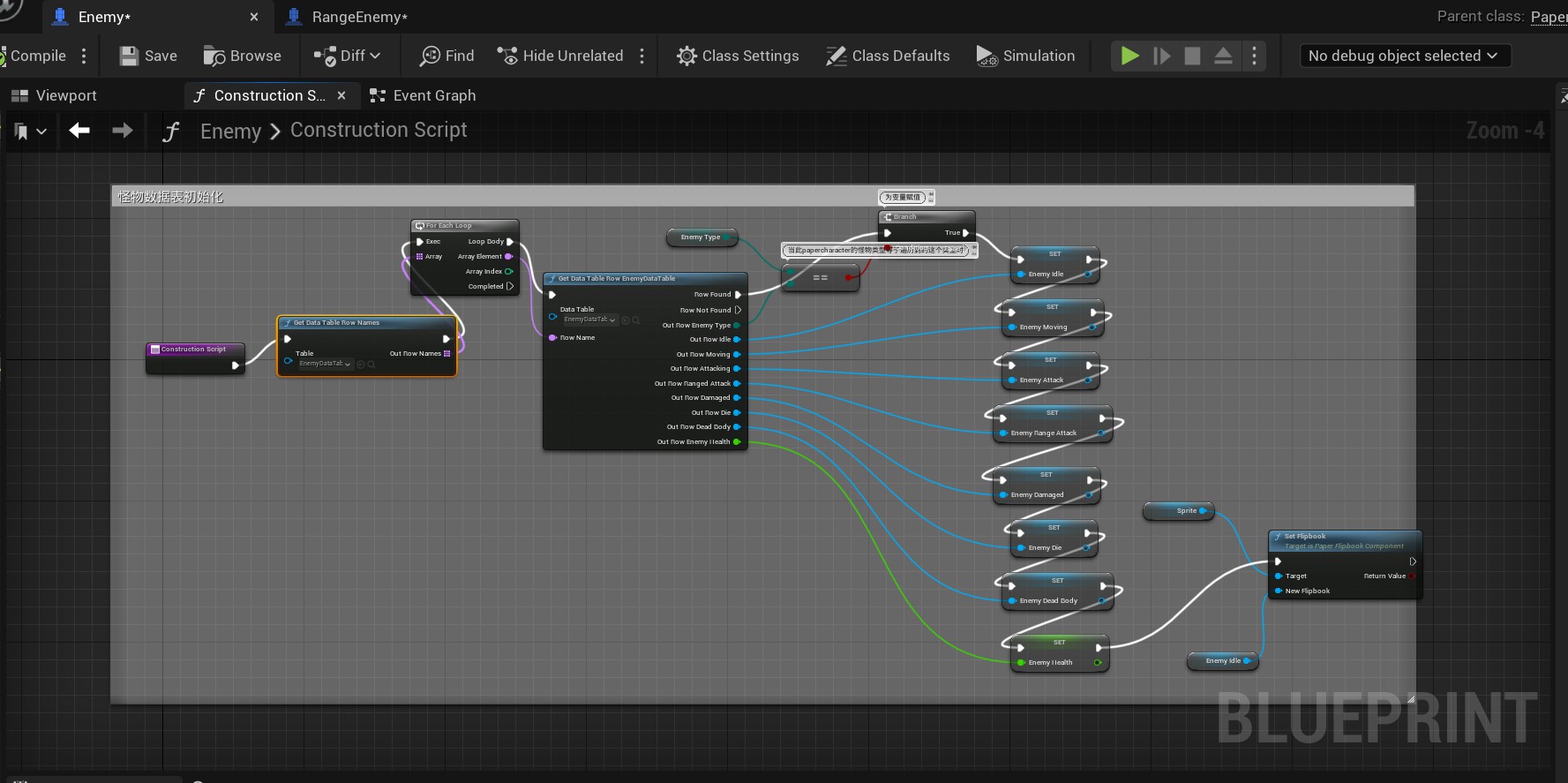Screen dimensions: 1568x783
Task: Toggle Simulation mode
Action: [x=1025, y=56]
